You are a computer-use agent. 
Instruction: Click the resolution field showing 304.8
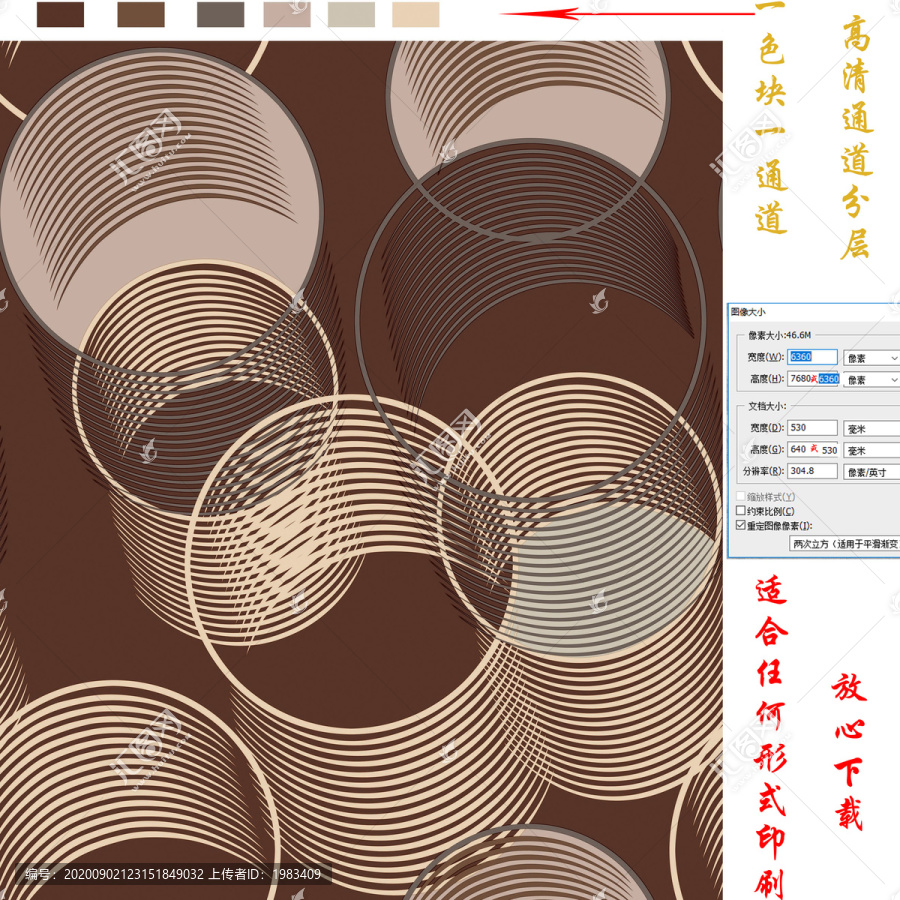pyautogui.click(x=812, y=471)
